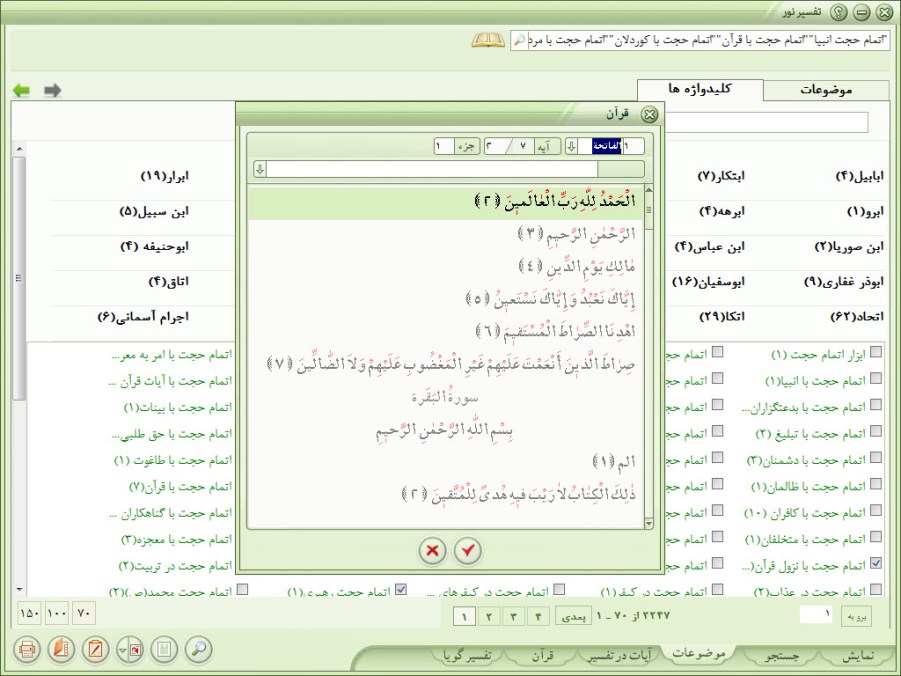The image size is (901, 676).
Task: Open keyword اجرام آسمانی(۶)
Action: click(143, 317)
